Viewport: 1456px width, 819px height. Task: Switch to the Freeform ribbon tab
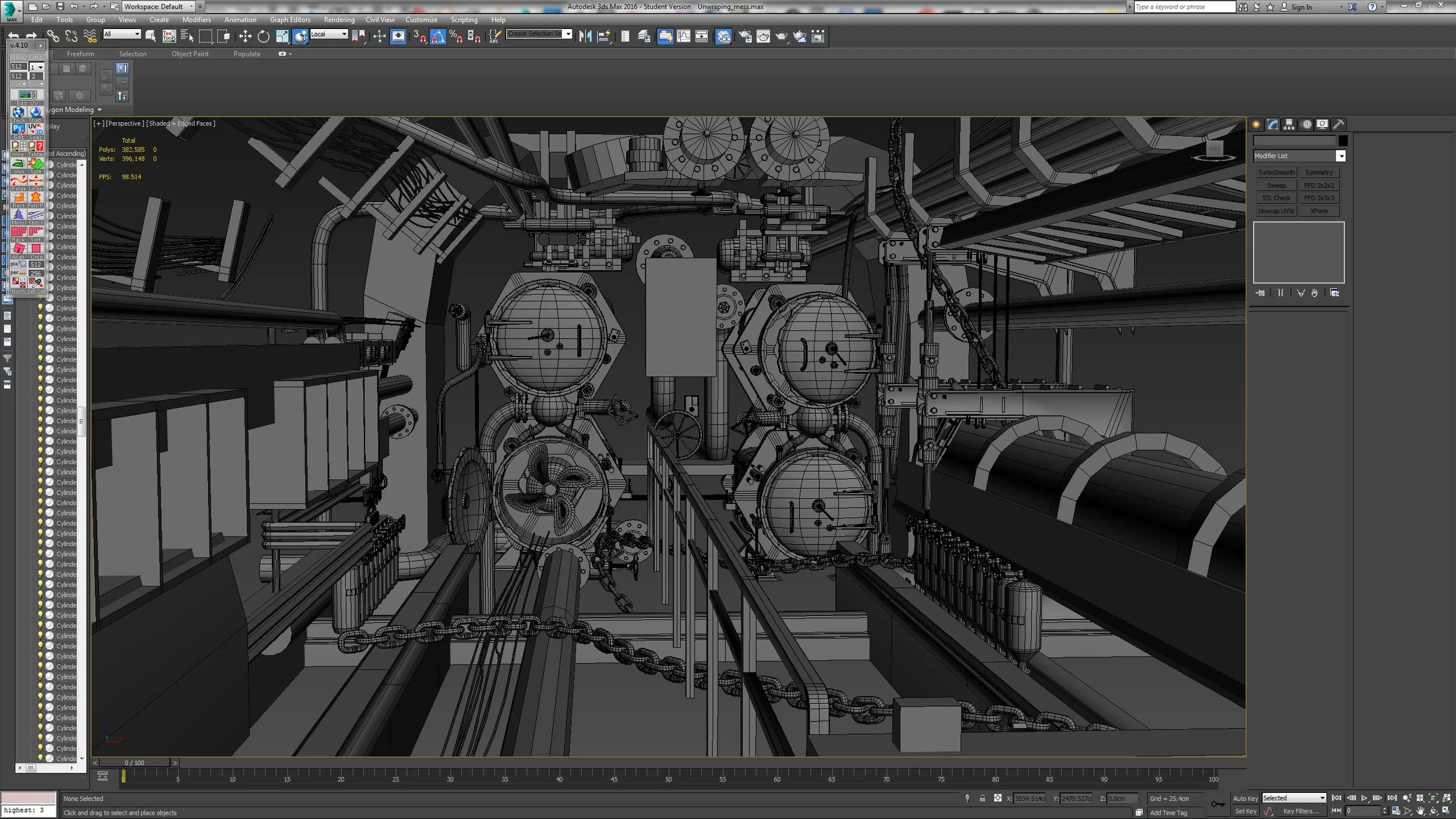[80, 54]
